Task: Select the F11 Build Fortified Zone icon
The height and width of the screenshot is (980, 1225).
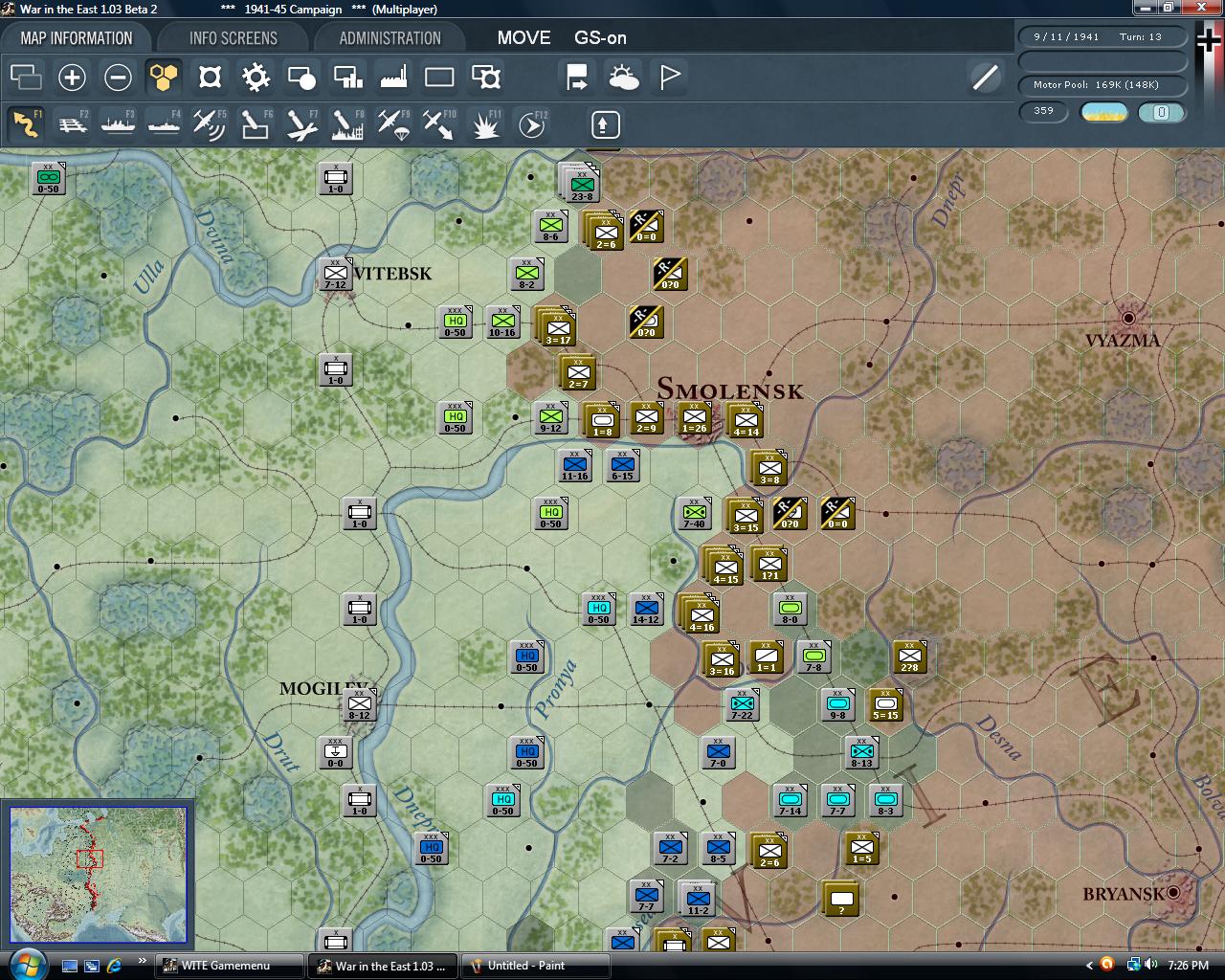Action: tap(485, 124)
